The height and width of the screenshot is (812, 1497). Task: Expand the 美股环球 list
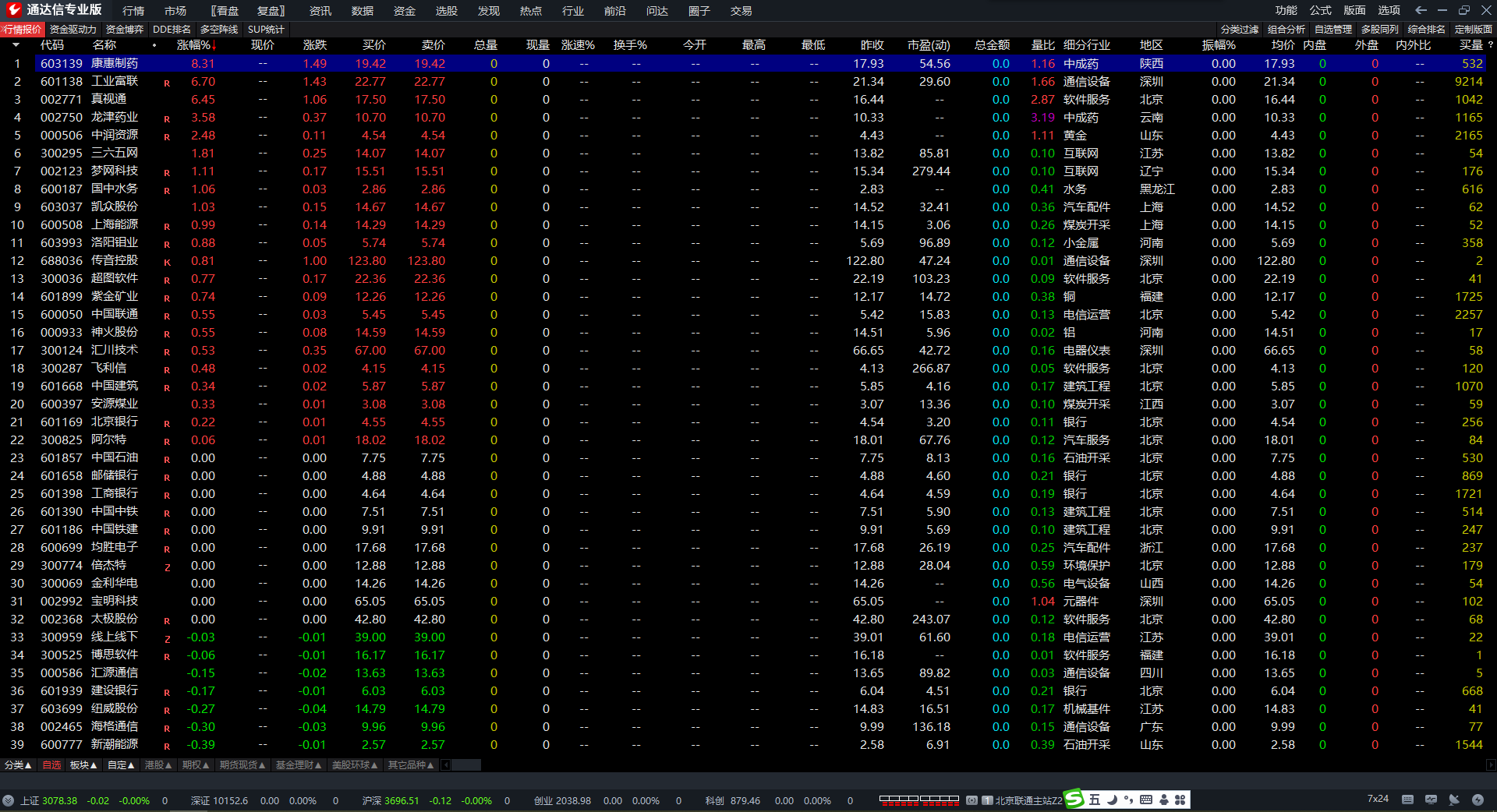point(355,765)
